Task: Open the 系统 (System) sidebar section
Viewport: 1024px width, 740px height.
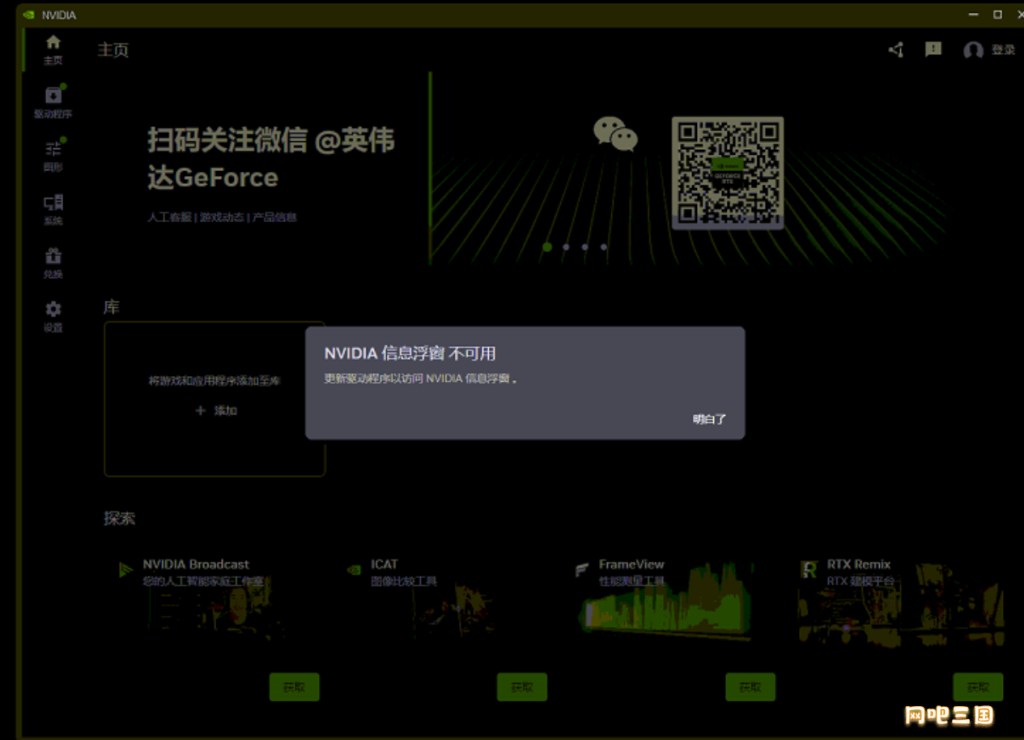Action: click(53, 209)
